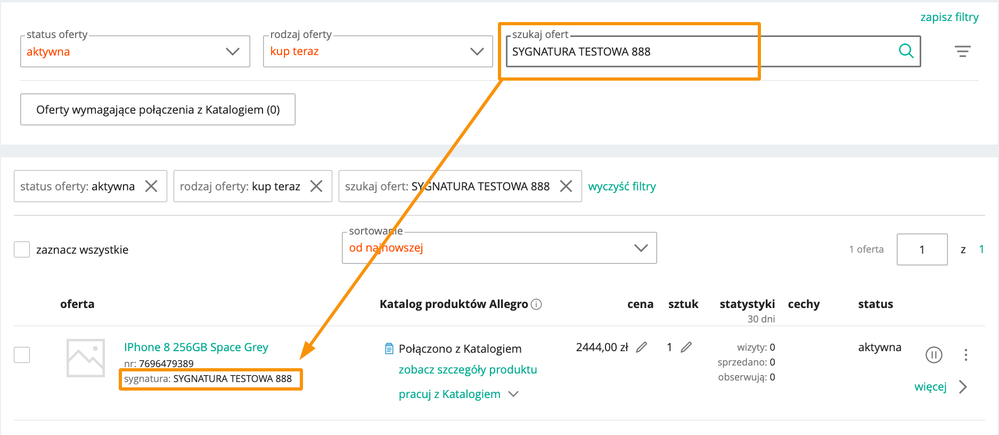999x435 pixels.
Task: Edit price using pencil icon
Action: click(x=642, y=347)
